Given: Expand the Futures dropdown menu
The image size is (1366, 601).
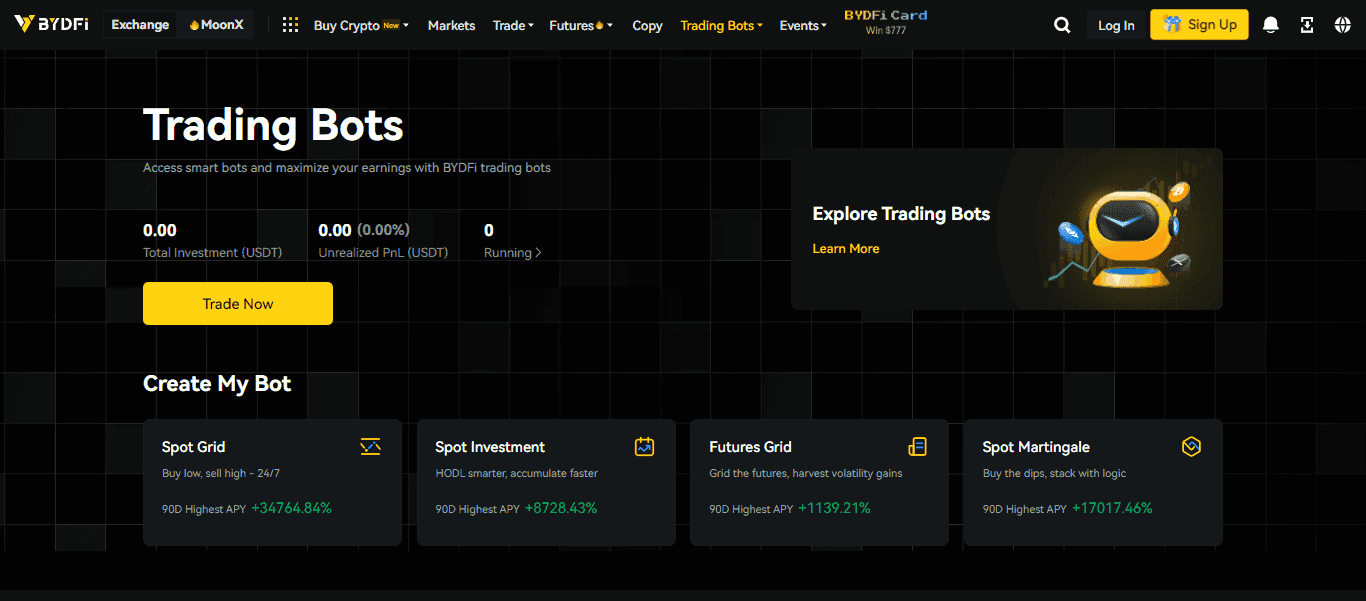Looking at the screenshot, I should click(580, 25).
